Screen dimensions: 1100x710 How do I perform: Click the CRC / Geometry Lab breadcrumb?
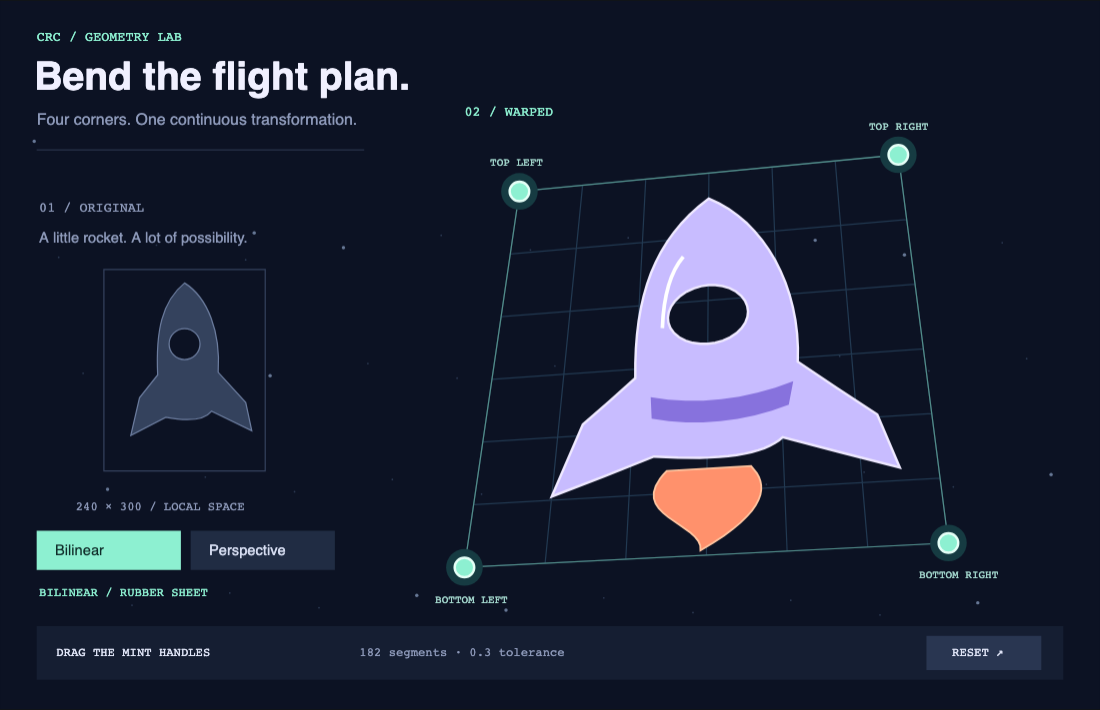[x=109, y=37]
